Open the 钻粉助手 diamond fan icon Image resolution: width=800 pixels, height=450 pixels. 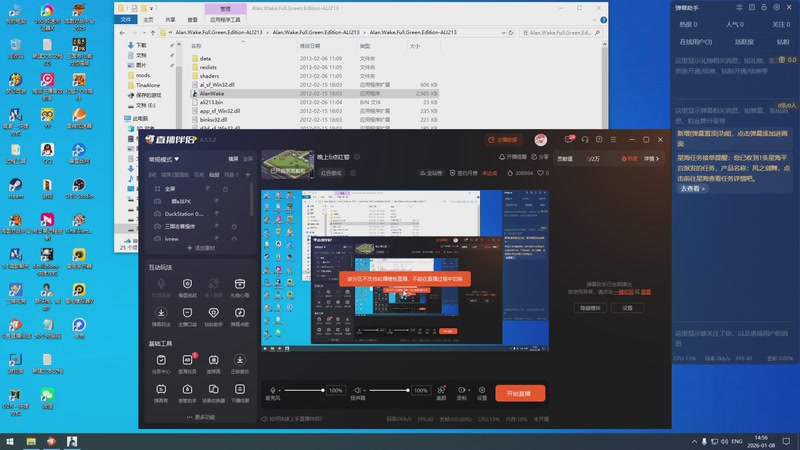point(213,313)
